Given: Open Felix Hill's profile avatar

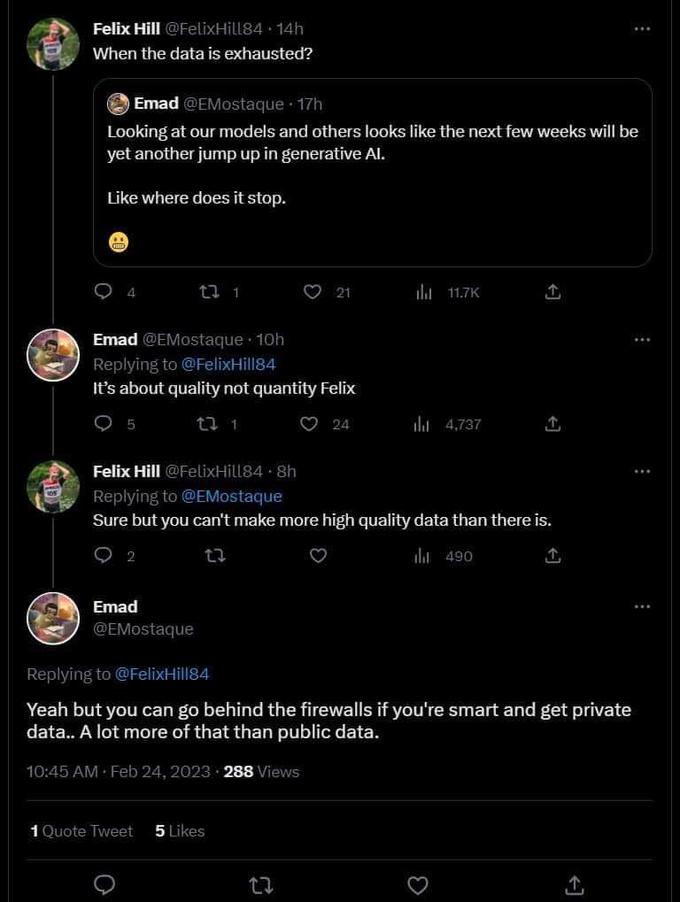Looking at the screenshot, I should 52,44.
